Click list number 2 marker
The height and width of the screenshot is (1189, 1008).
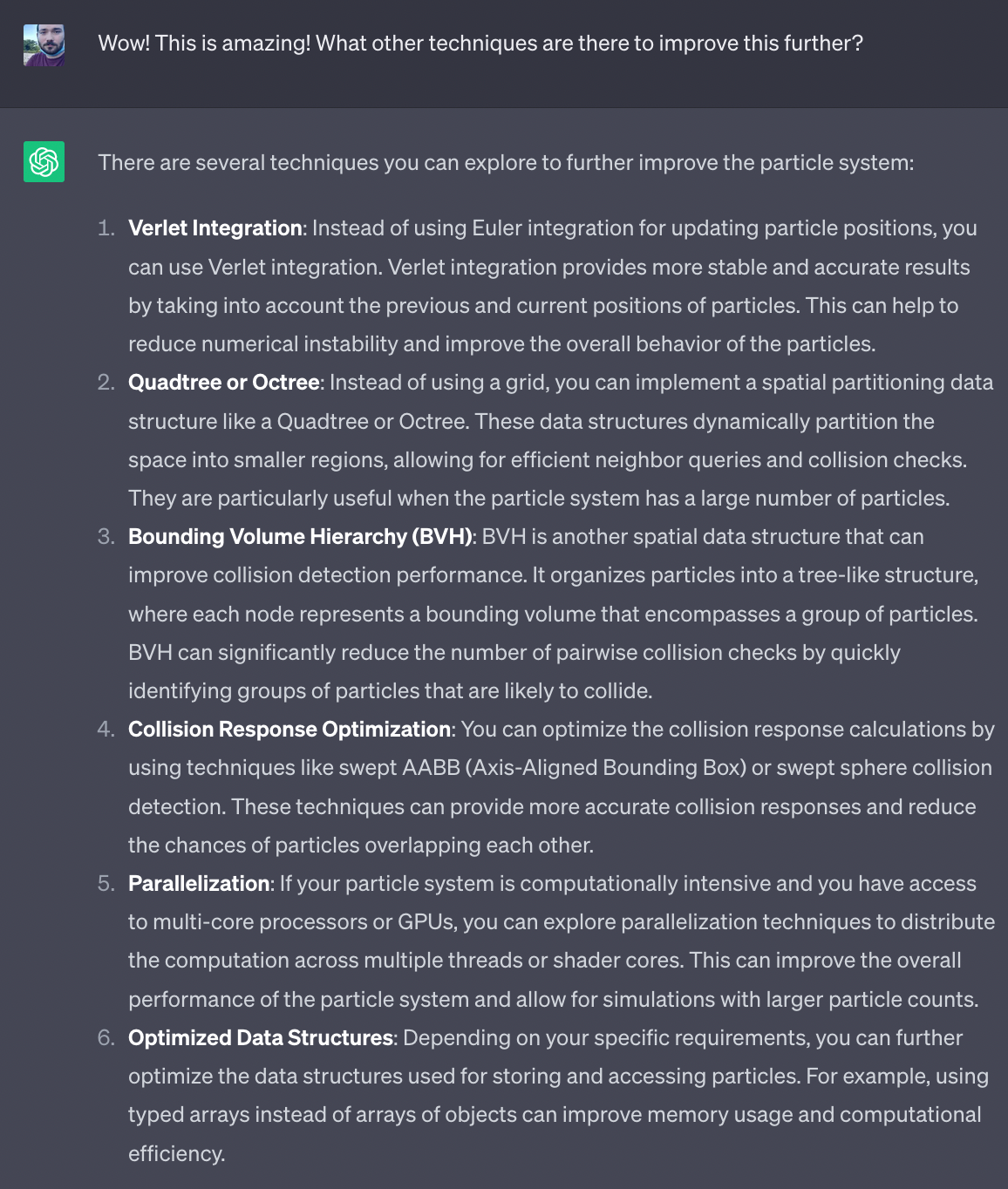pos(106,383)
